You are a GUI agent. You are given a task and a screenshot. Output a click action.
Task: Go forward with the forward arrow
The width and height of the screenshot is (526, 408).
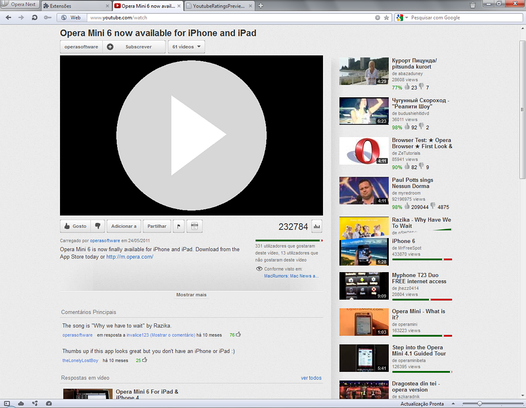[x=21, y=17]
